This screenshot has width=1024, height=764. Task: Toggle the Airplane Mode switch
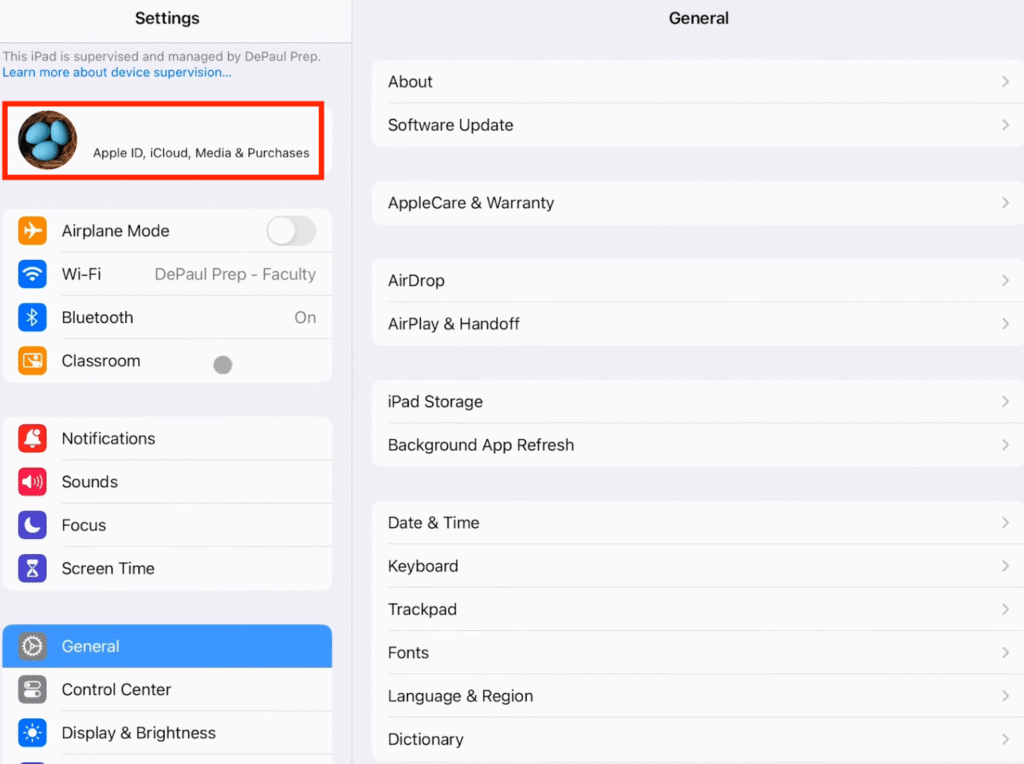tap(291, 231)
